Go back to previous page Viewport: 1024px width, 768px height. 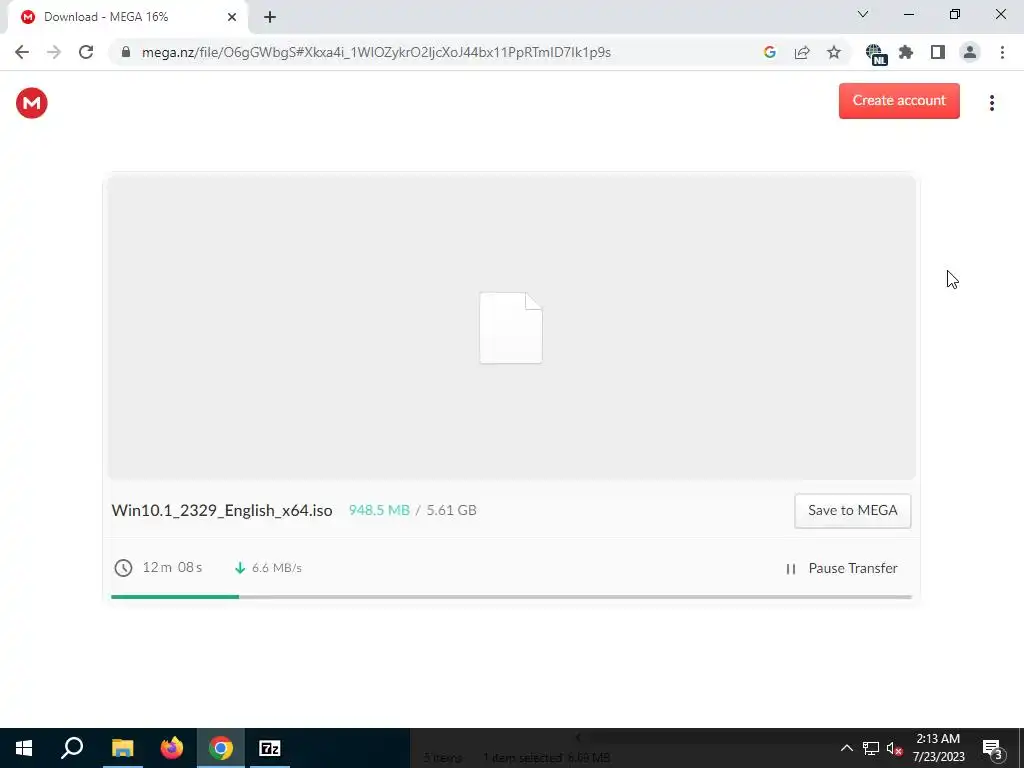(x=22, y=52)
